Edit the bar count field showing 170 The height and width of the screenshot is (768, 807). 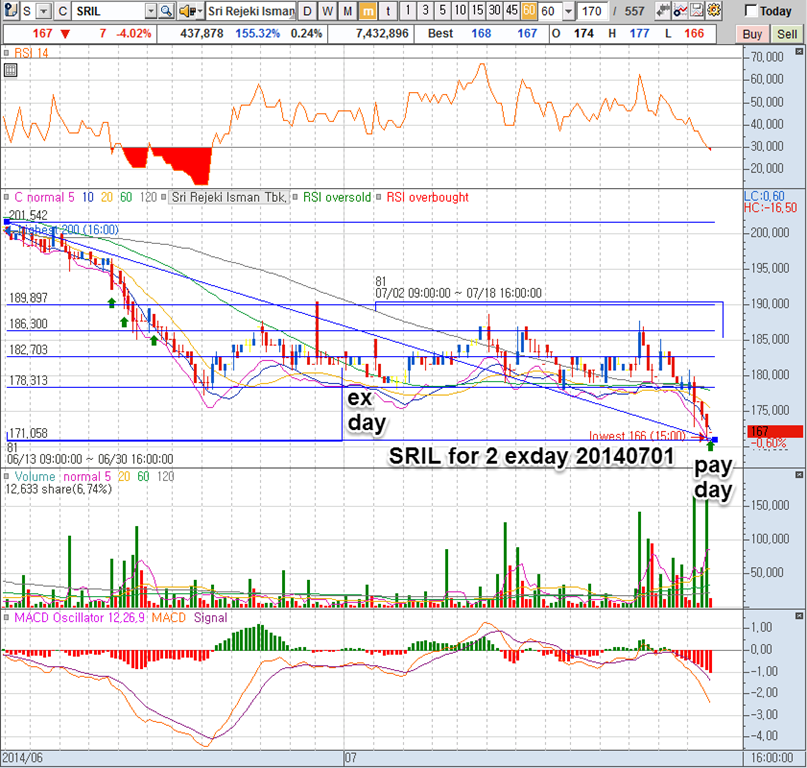[592, 11]
